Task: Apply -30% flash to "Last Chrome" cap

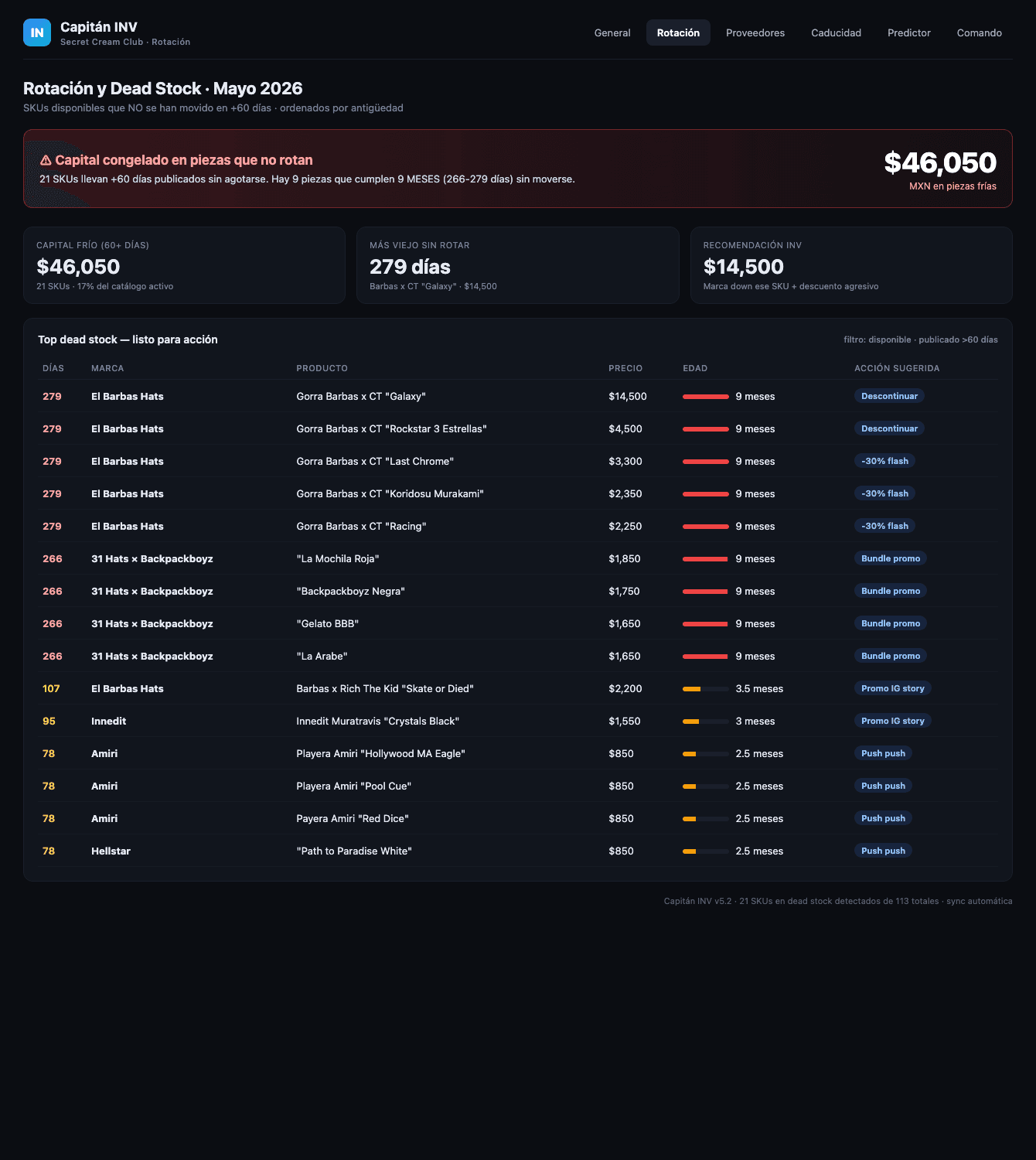Action: [884, 461]
